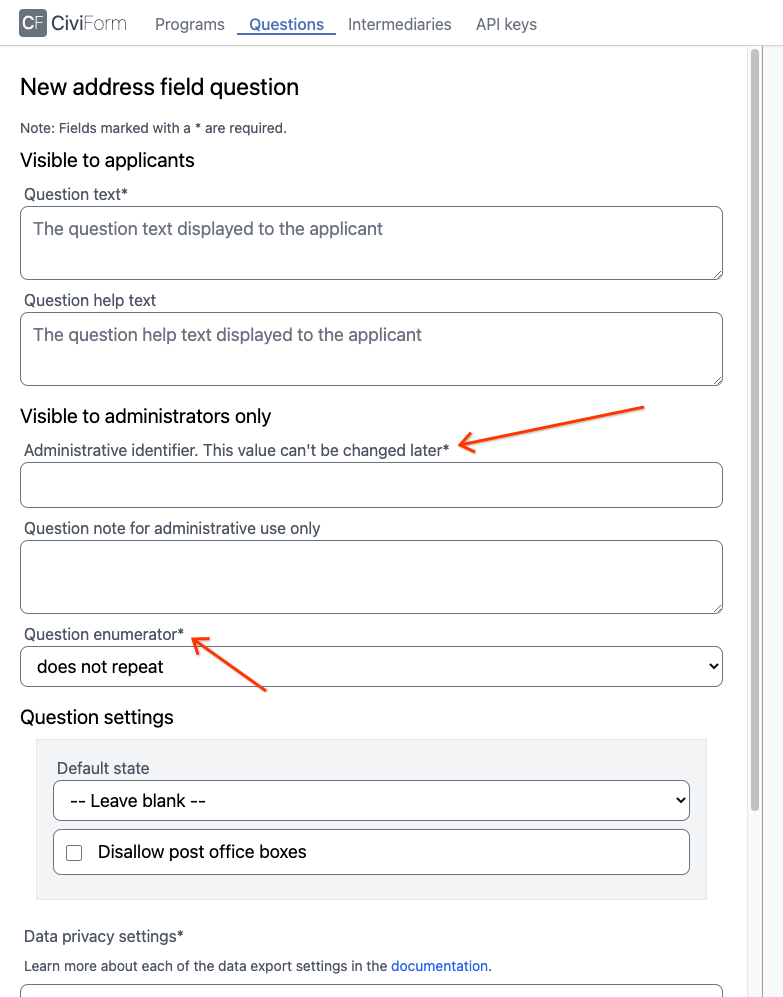Focus the Question help text box

click(370, 348)
